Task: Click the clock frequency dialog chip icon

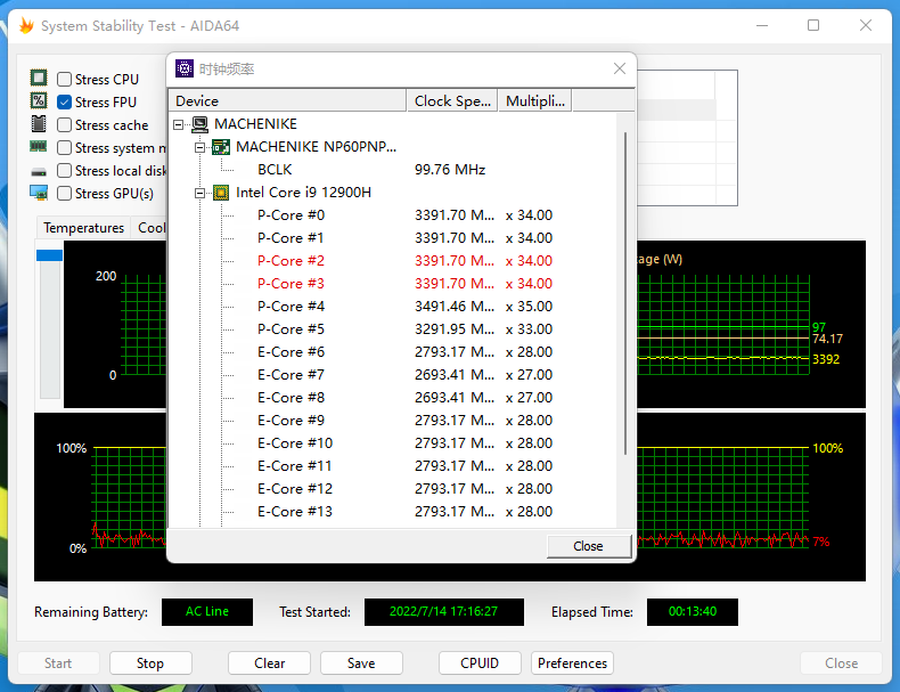Action: tap(184, 69)
